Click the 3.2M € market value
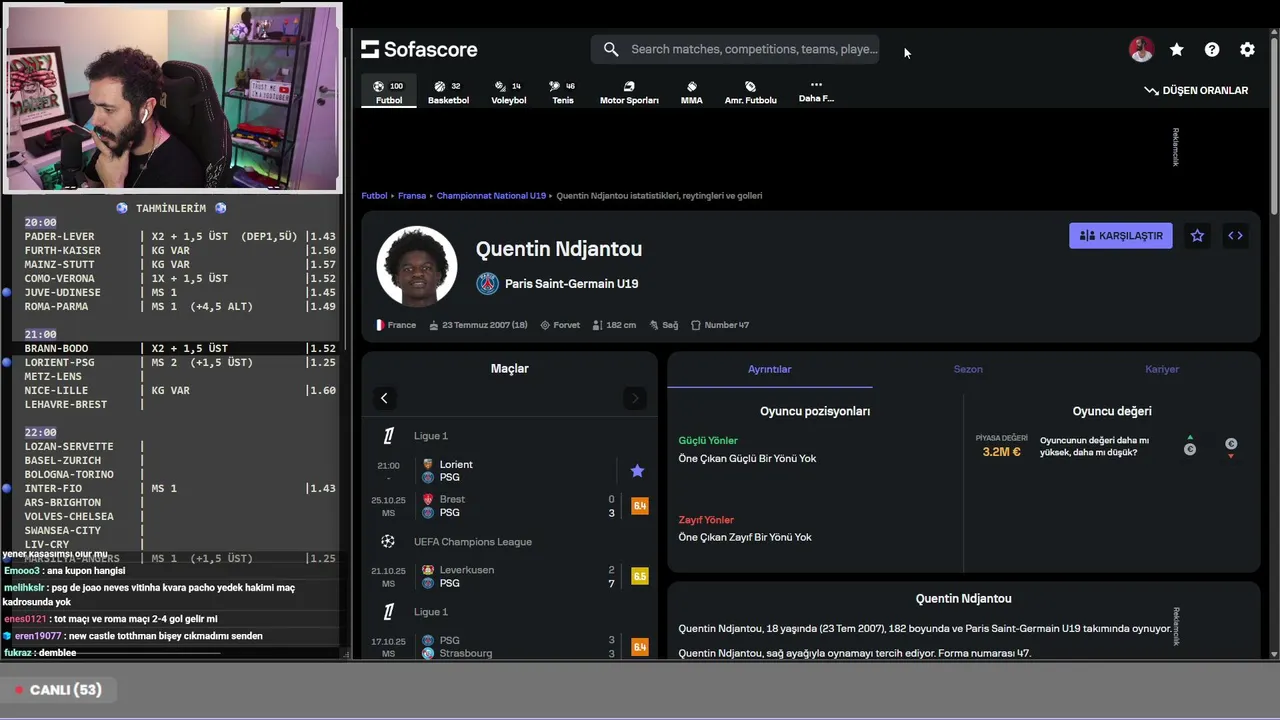This screenshot has width=1280, height=720. [x=1001, y=452]
